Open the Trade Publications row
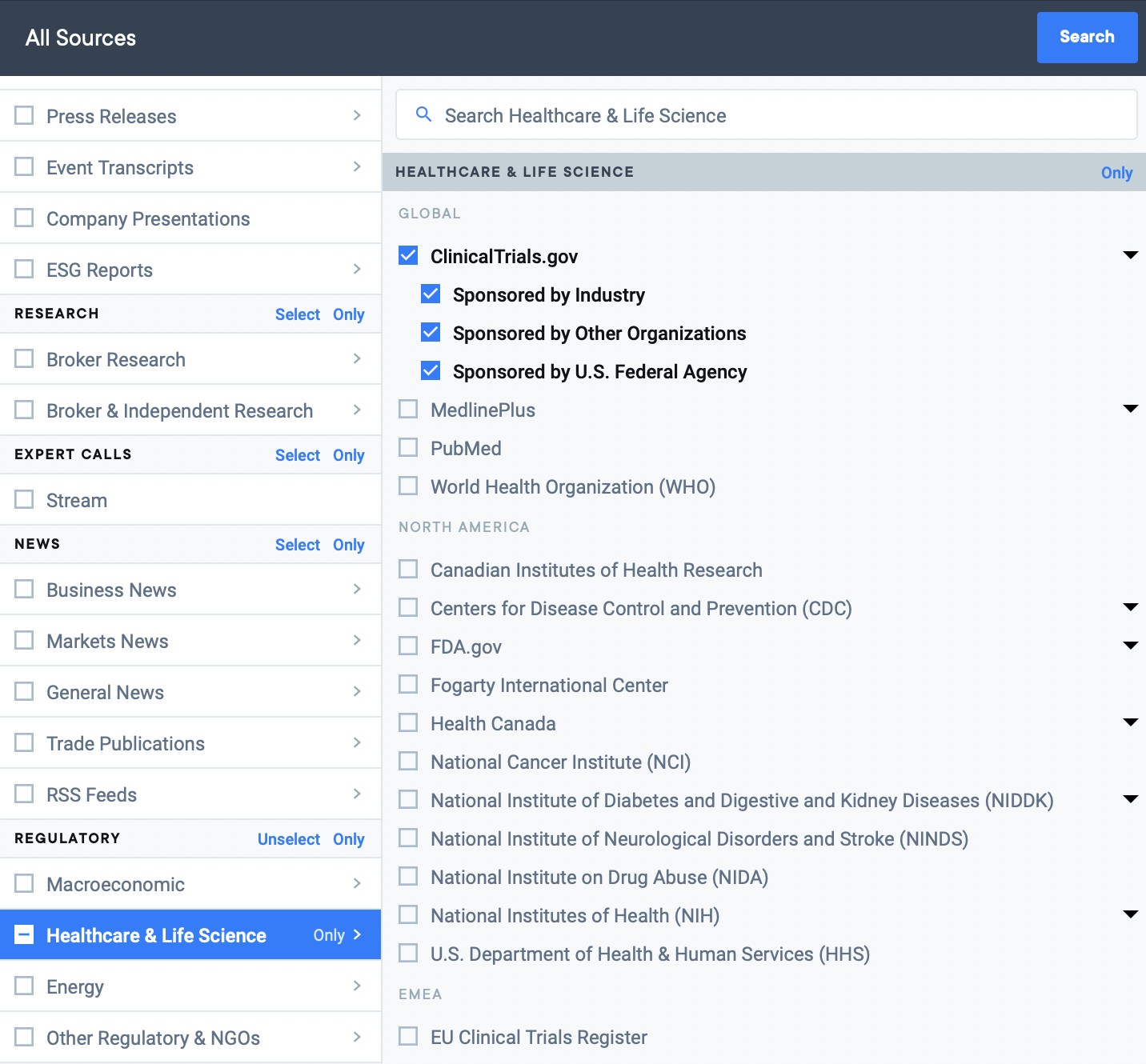1146x1064 pixels. [x=190, y=742]
